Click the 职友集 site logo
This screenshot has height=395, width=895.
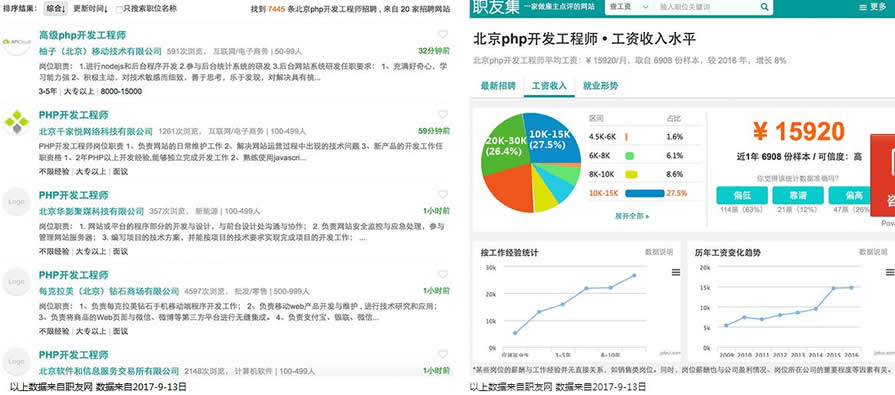coord(495,7)
